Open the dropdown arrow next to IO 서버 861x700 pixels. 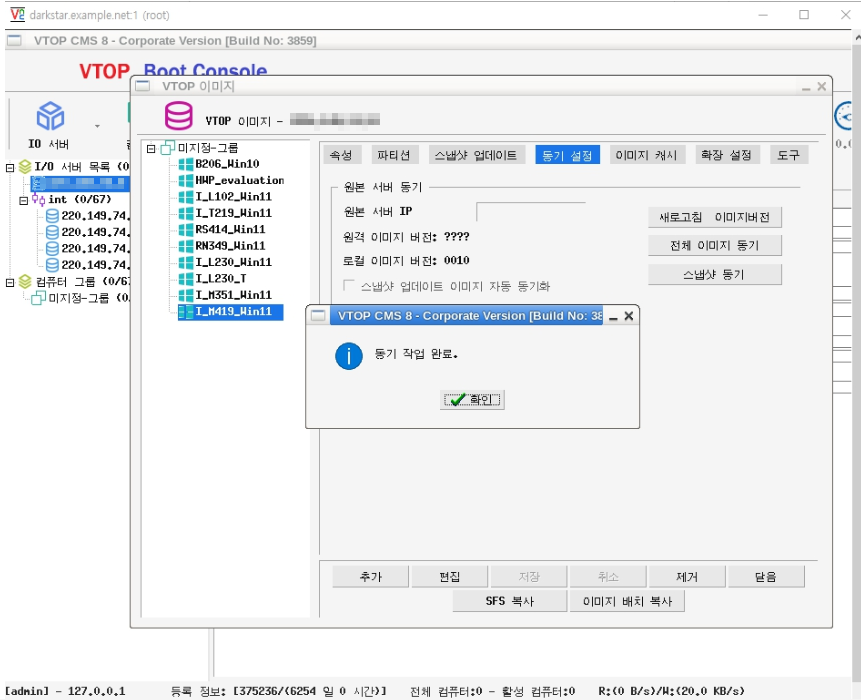(x=97, y=126)
